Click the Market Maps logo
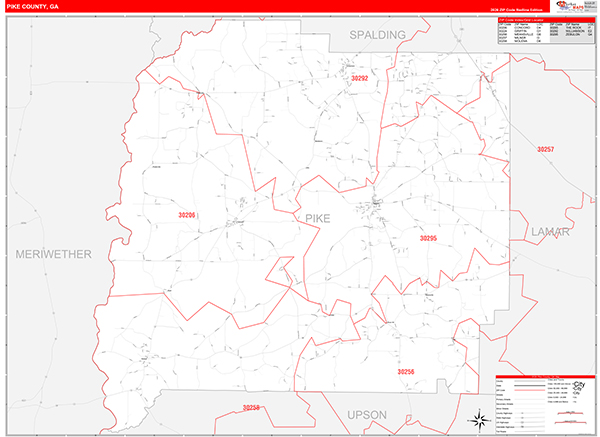The height and width of the screenshot is (437, 600). (570, 6)
